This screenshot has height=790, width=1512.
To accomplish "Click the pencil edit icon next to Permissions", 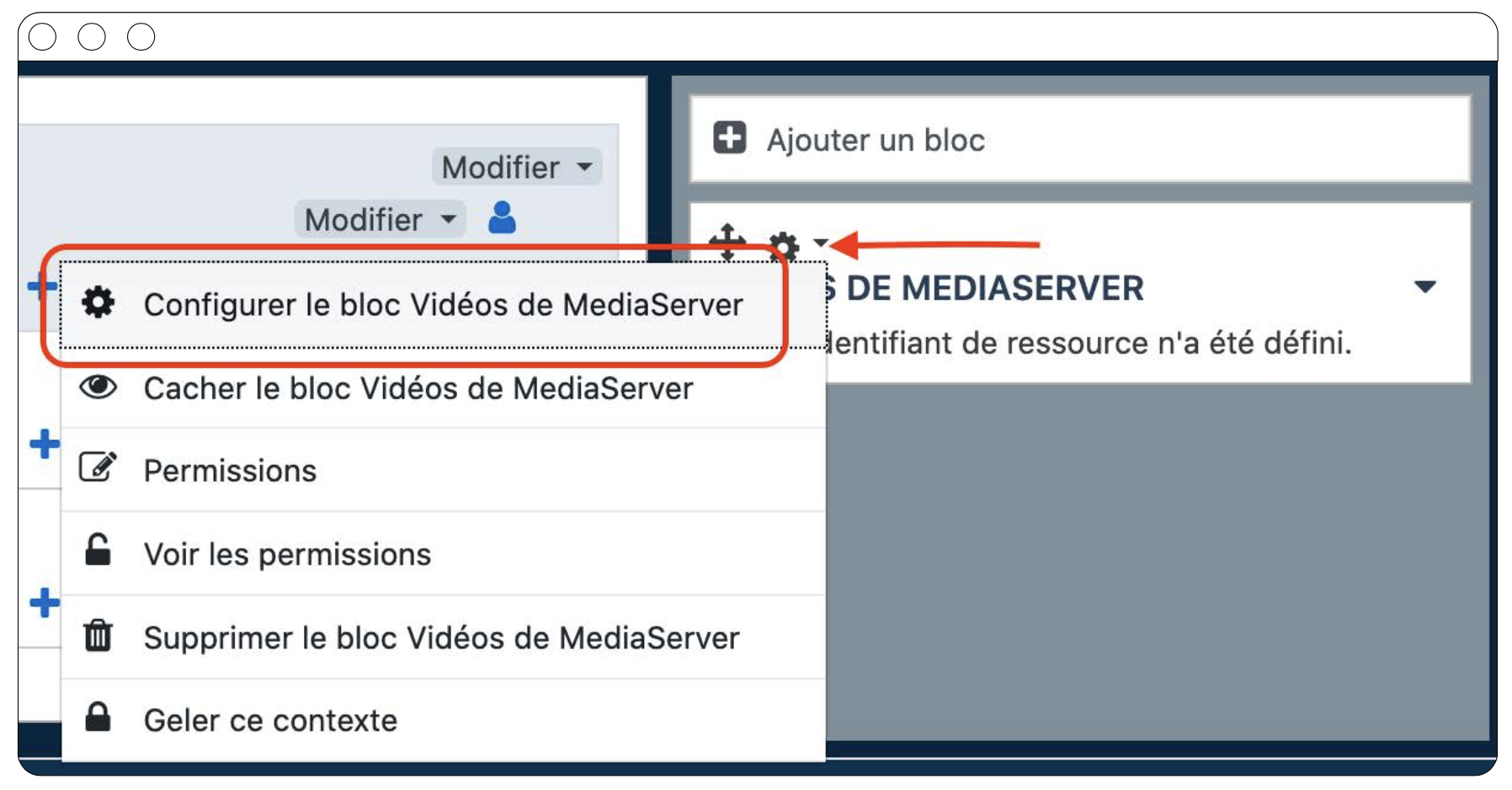I will [98, 467].
